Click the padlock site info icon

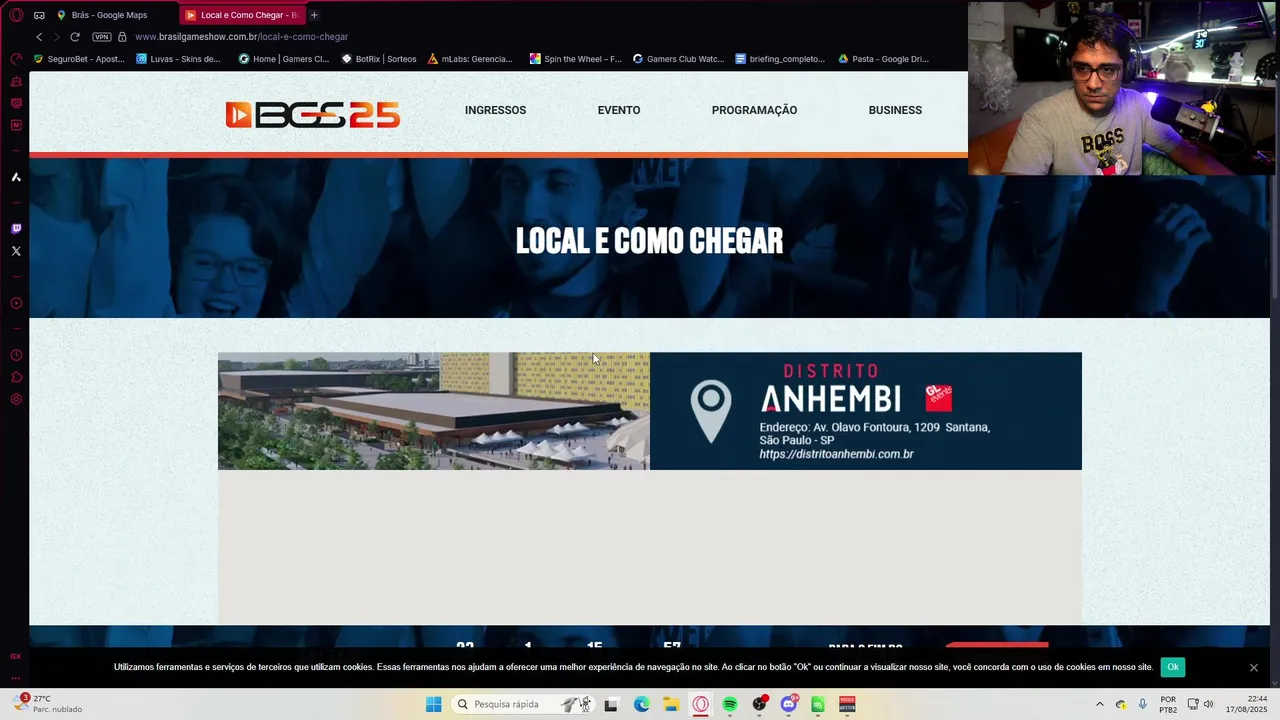[x=122, y=37]
